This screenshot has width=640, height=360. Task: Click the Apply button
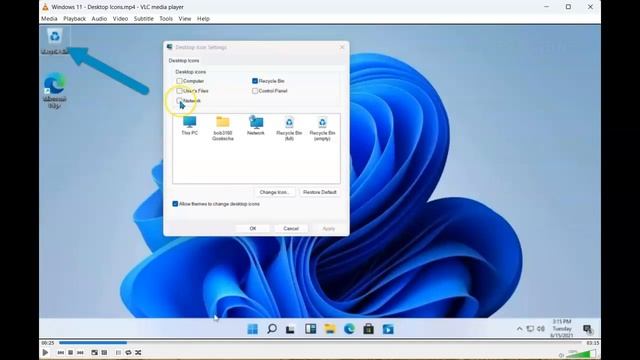(329, 229)
